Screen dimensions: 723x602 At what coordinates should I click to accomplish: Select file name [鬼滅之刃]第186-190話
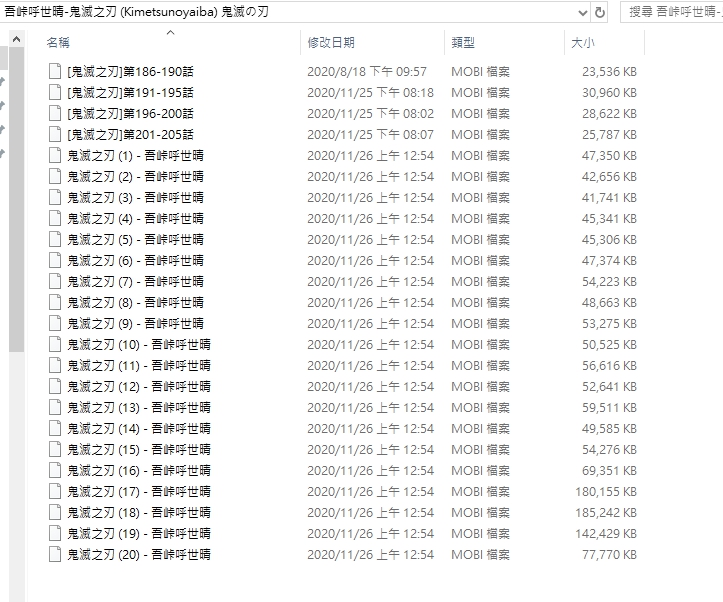[x=130, y=71]
